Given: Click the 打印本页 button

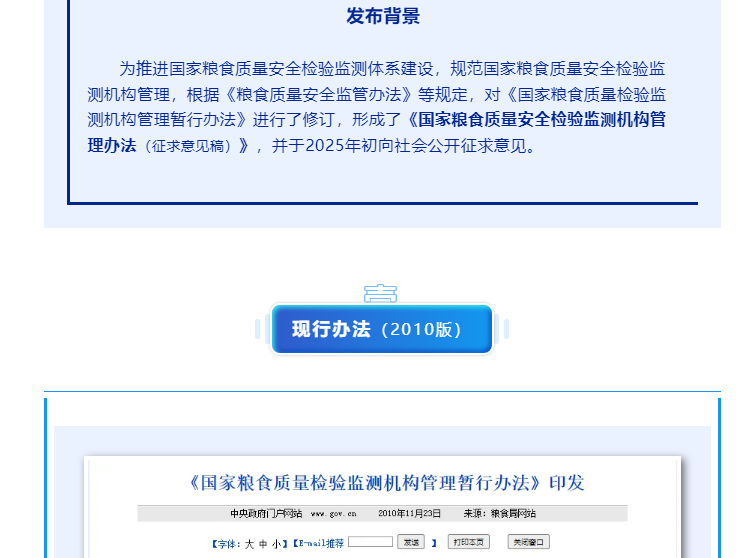Looking at the screenshot, I should pos(468,542).
